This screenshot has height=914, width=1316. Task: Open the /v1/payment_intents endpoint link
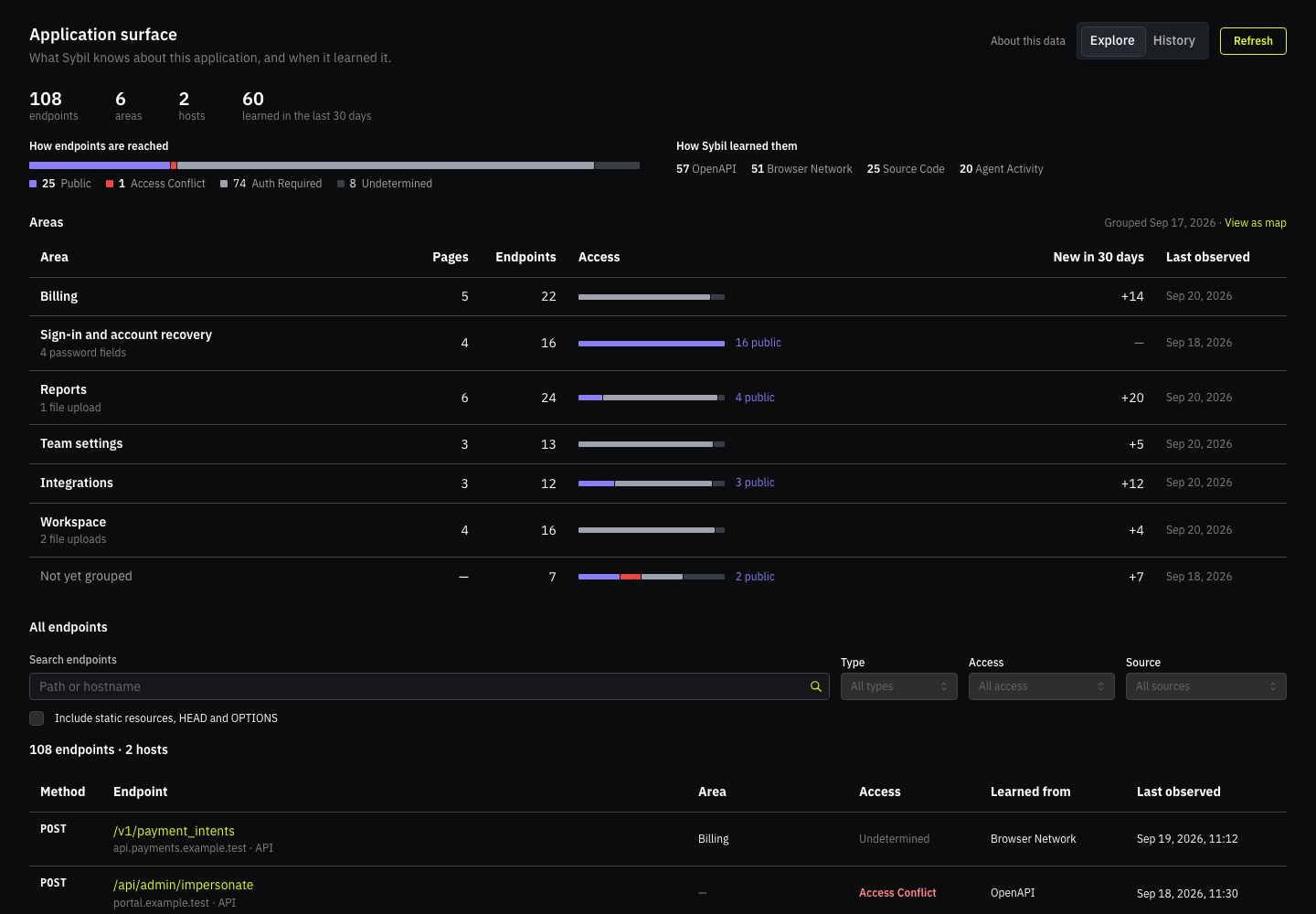tap(174, 831)
